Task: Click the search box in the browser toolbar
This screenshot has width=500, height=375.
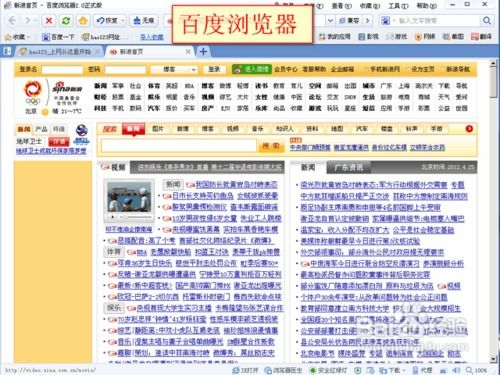Action: [x=437, y=21]
